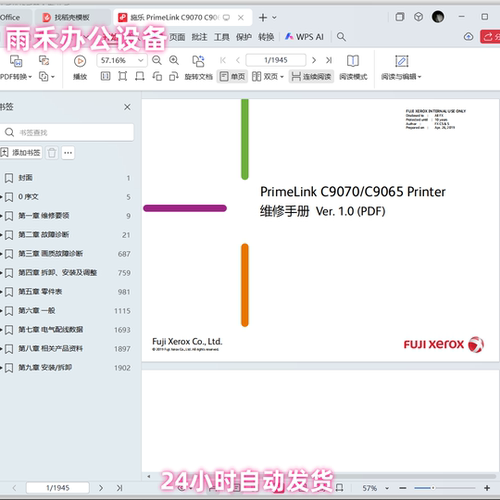
Task: Click the PDF convert icon
Action: 16,61
